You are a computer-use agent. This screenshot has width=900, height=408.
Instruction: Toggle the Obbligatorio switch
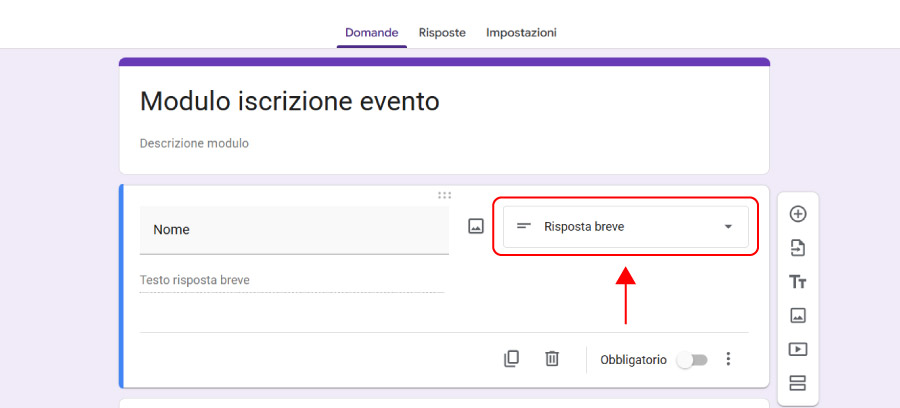click(x=691, y=359)
